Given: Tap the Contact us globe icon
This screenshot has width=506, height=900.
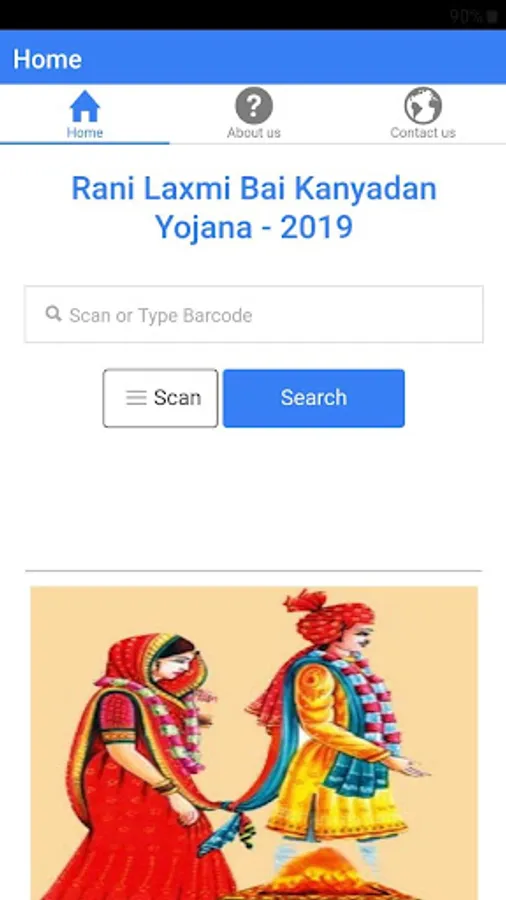Looking at the screenshot, I should click(423, 106).
